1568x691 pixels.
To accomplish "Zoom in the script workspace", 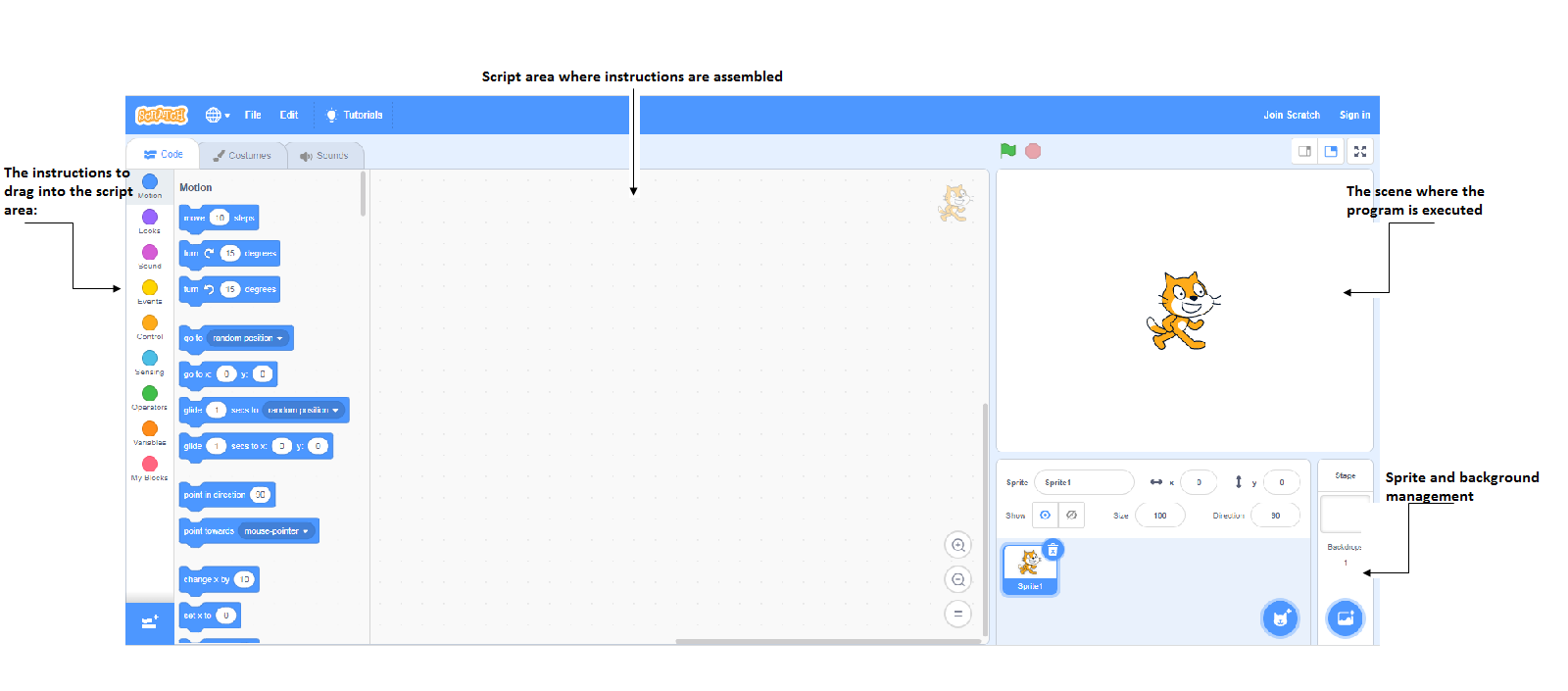I will 958,545.
